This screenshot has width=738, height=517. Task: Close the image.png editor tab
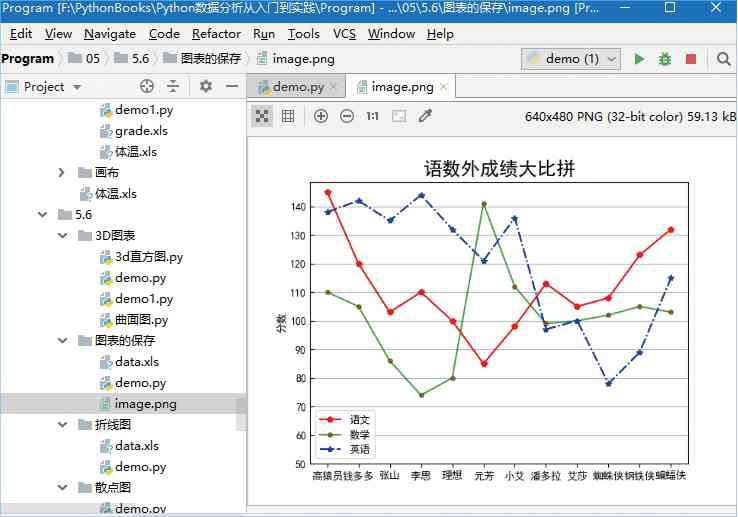443,87
